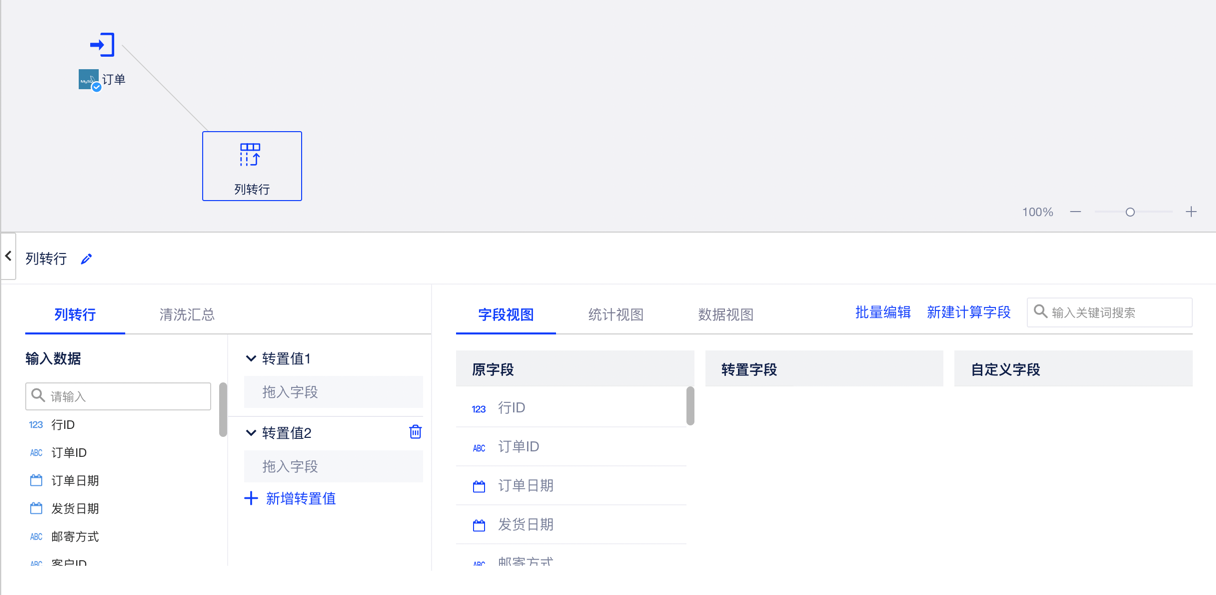Click the 订单 data source icon
The height and width of the screenshot is (595, 1216).
(89, 80)
